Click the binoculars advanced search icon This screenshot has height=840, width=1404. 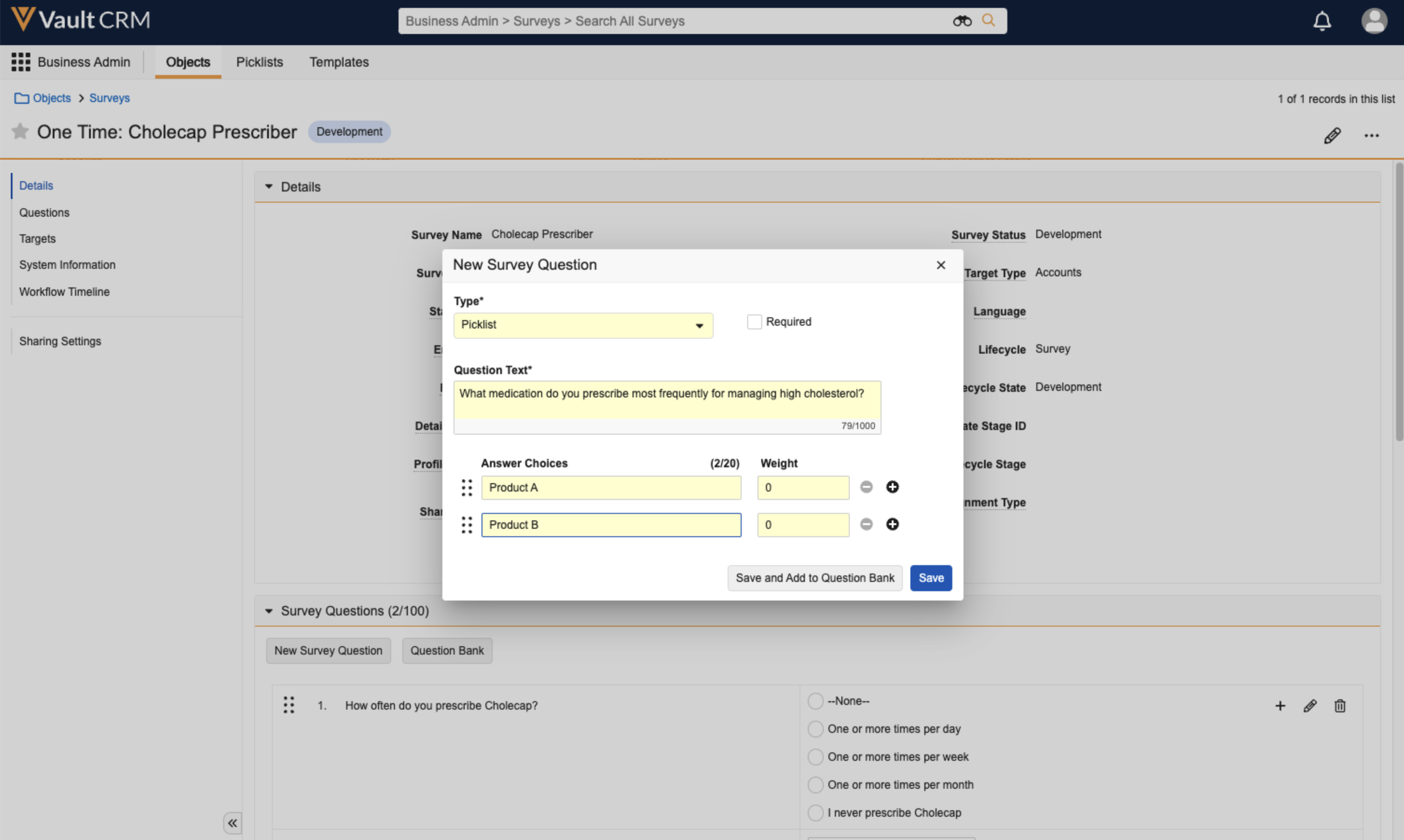[961, 21]
